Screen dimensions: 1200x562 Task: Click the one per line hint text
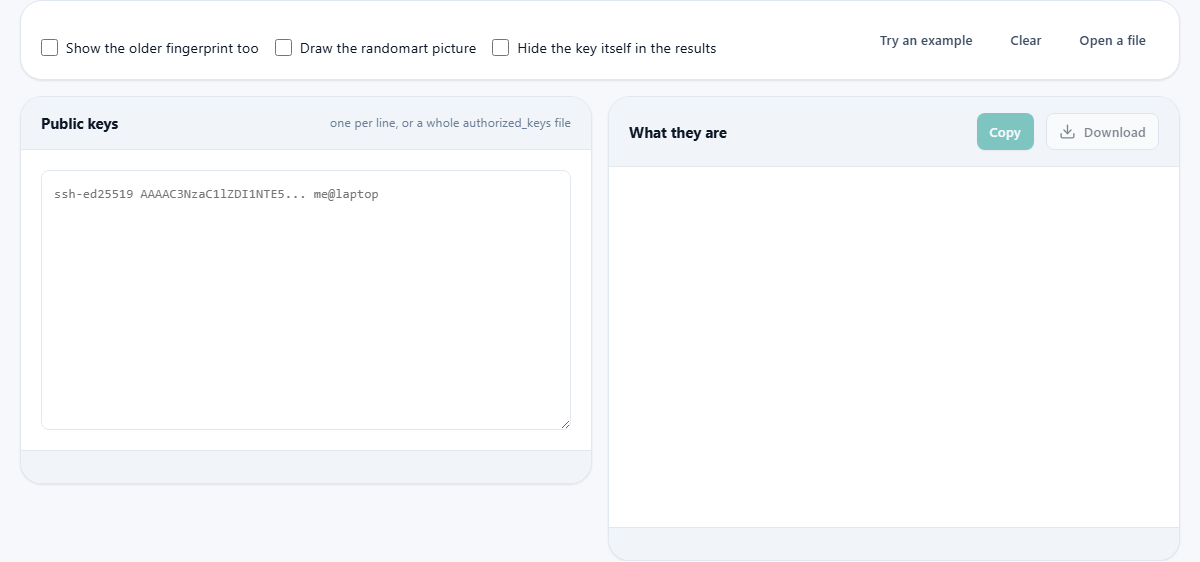[x=450, y=124]
